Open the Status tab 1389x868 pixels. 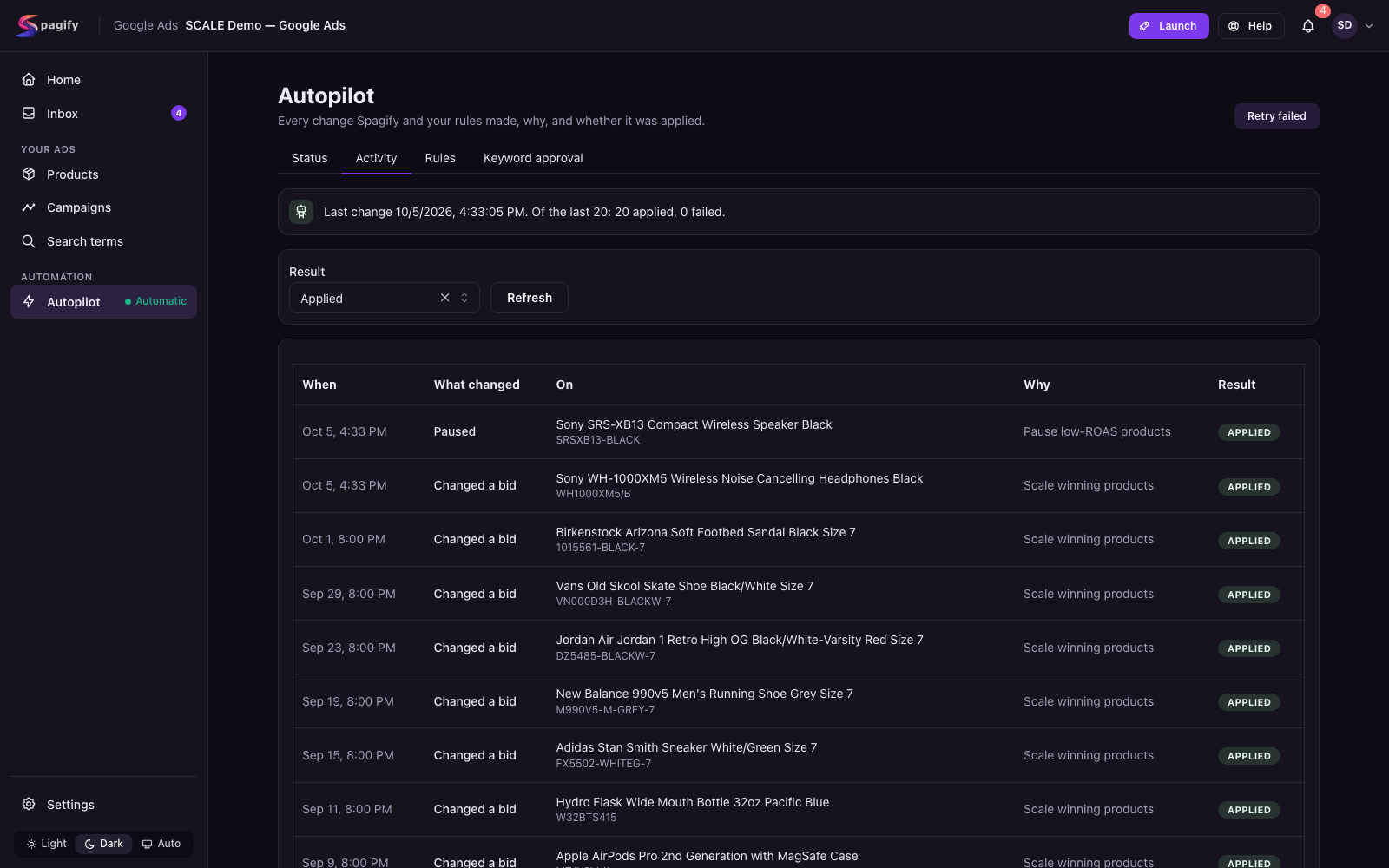coord(309,158)
